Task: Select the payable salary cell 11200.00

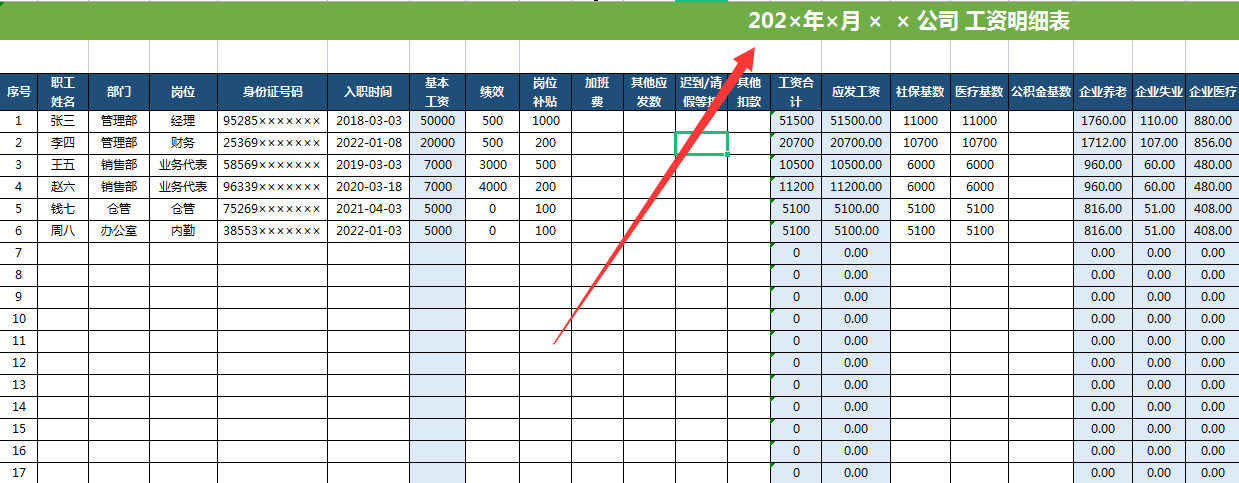Action: coord(856,187)
